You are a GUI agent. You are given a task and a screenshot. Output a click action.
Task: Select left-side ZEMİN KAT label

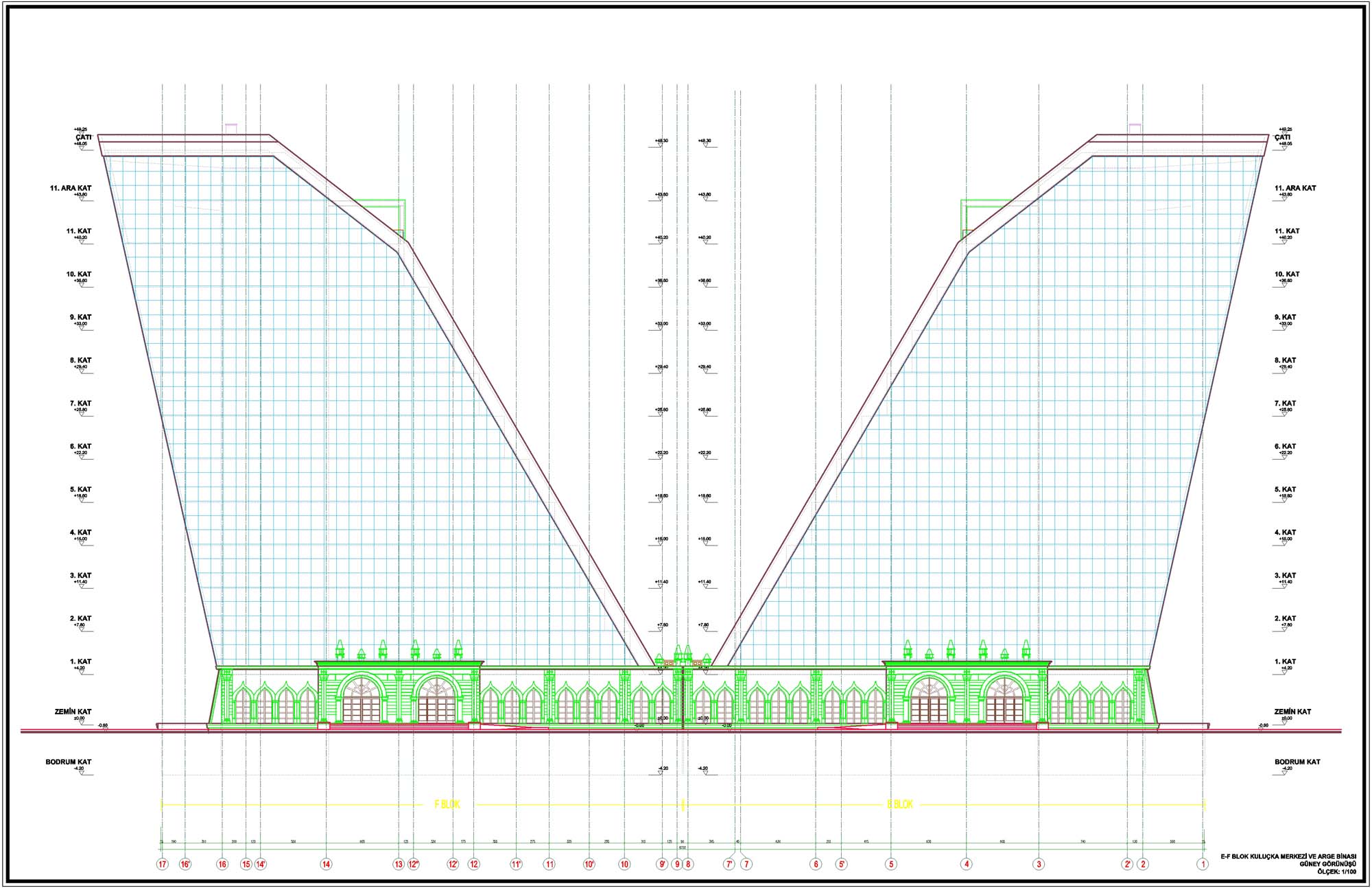(73, 712)
